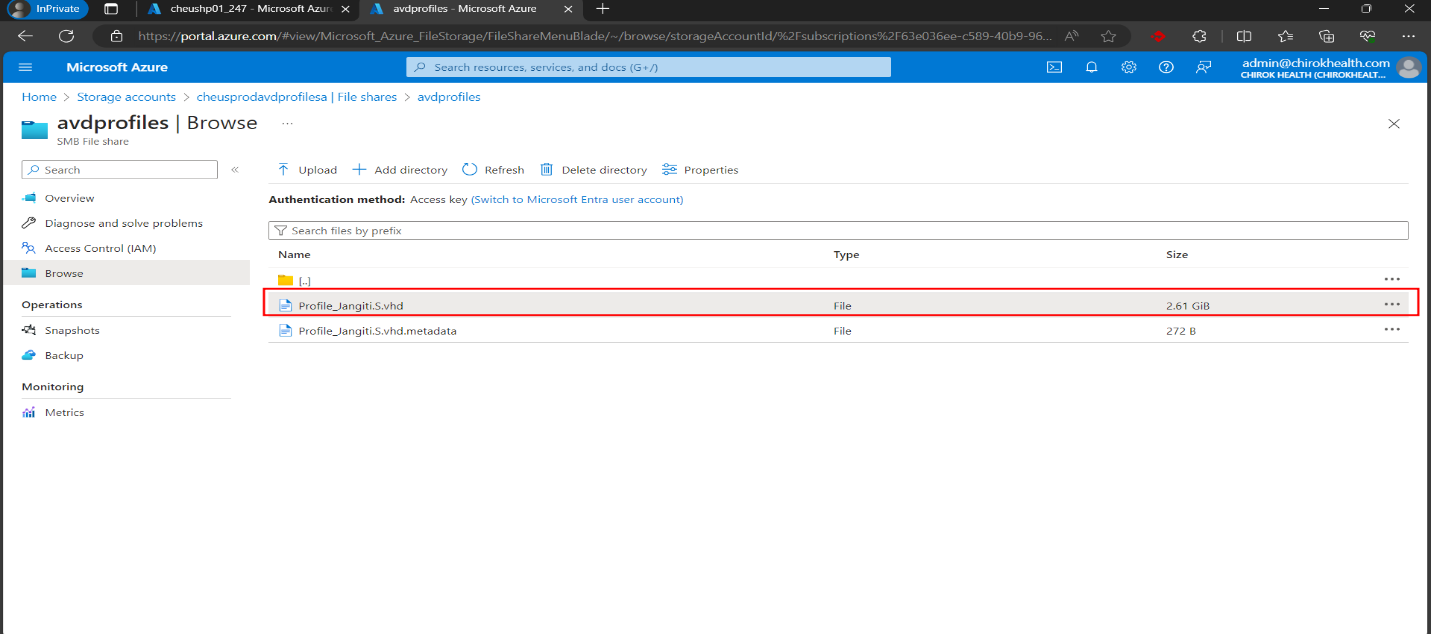The image size is (1431, 634).
Task: Click the browser address bar
Action: [x=595, y=35]
